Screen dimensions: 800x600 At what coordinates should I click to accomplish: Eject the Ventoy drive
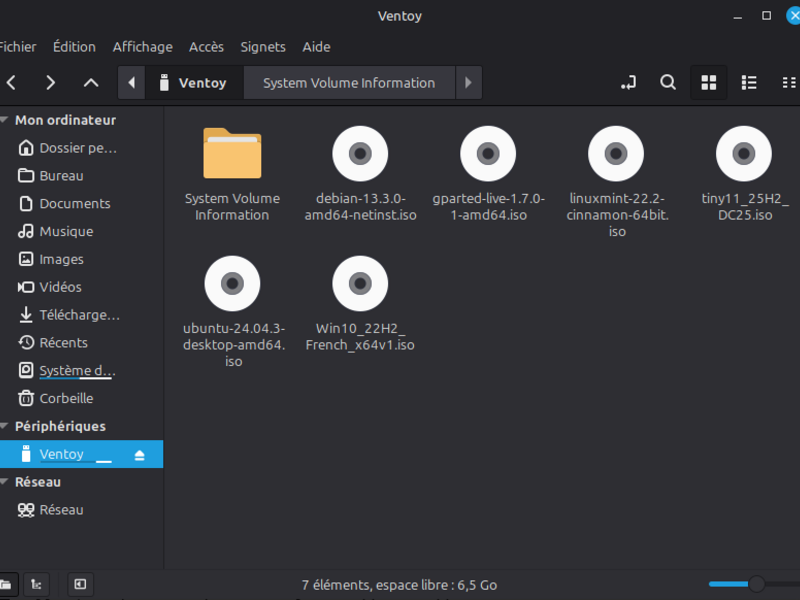click(x=139, y=455)
